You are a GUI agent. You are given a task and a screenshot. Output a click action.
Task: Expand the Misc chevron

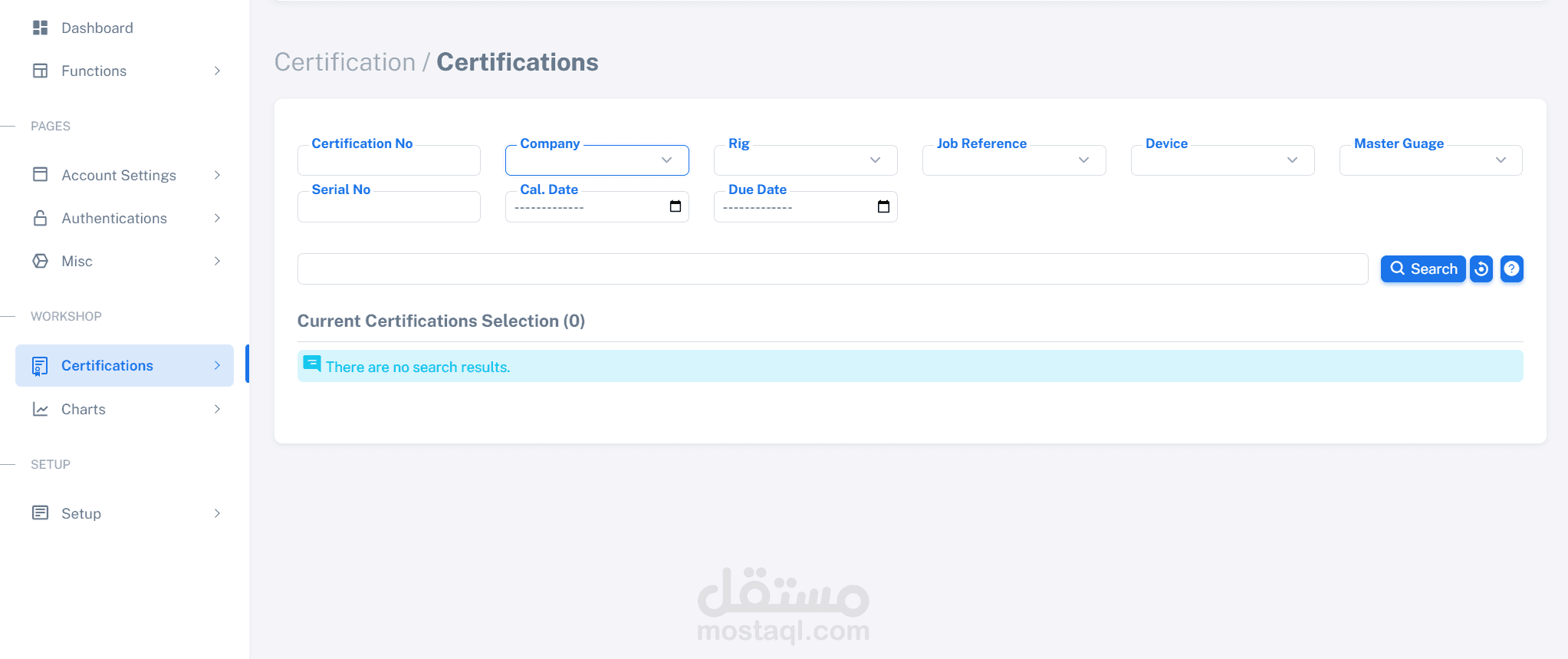[218, 261]
